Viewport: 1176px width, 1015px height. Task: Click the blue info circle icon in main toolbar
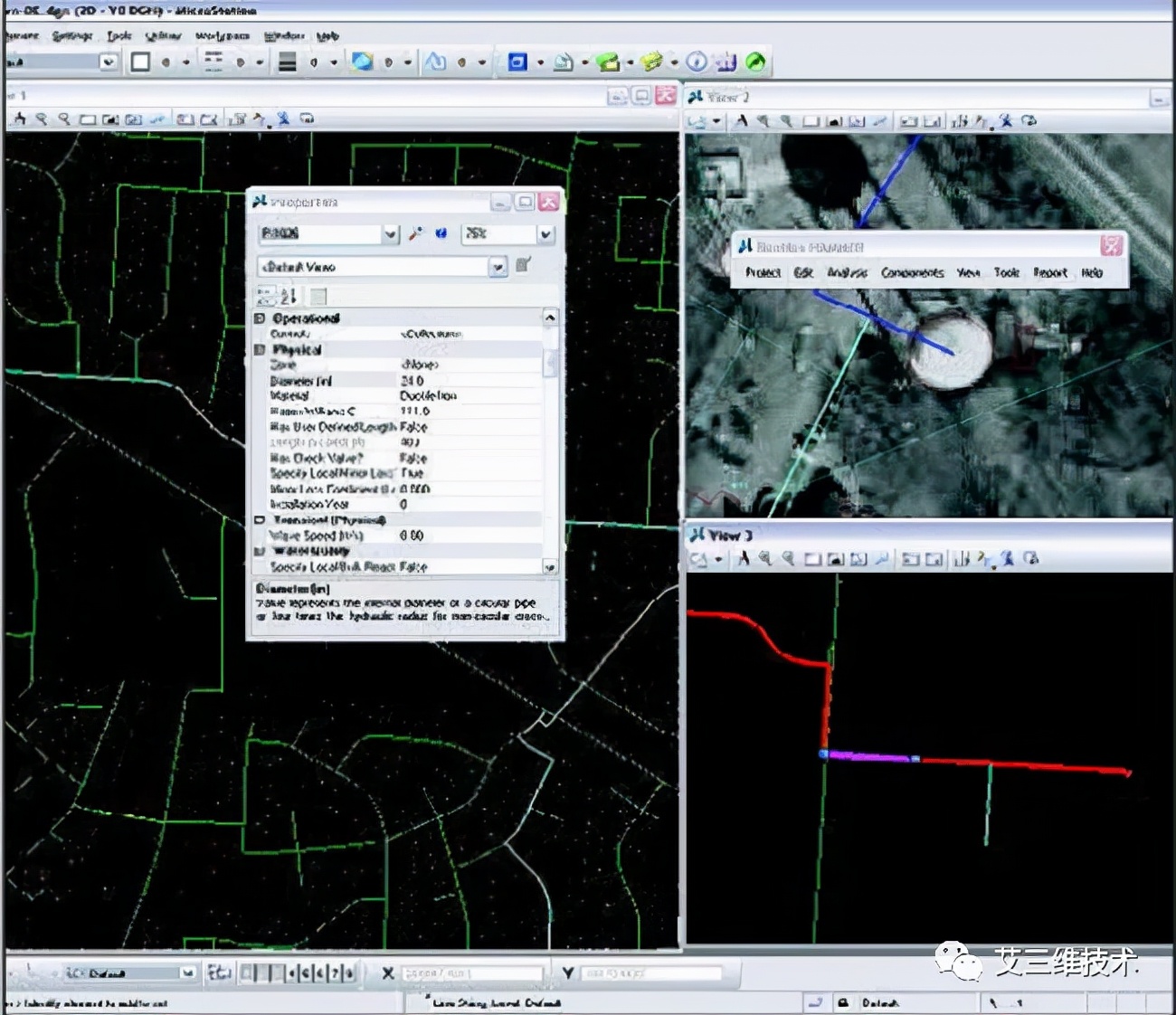(x=696, y=62)
